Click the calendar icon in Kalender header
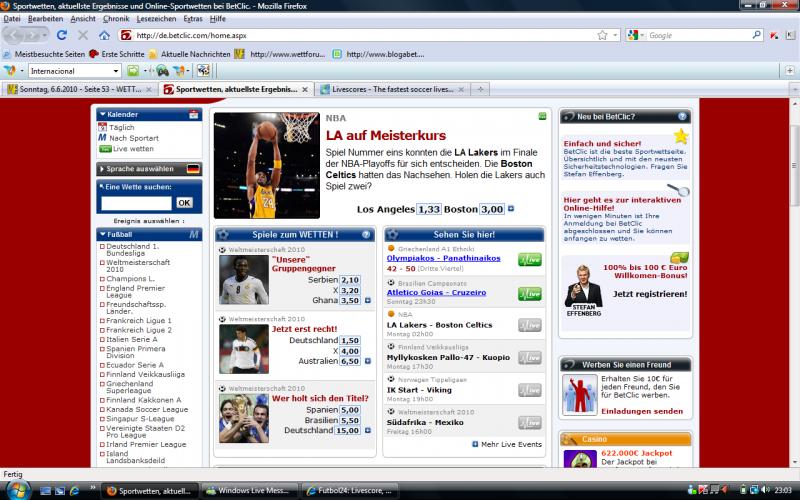This screenshot has height=500, width=800. [194, 114]
